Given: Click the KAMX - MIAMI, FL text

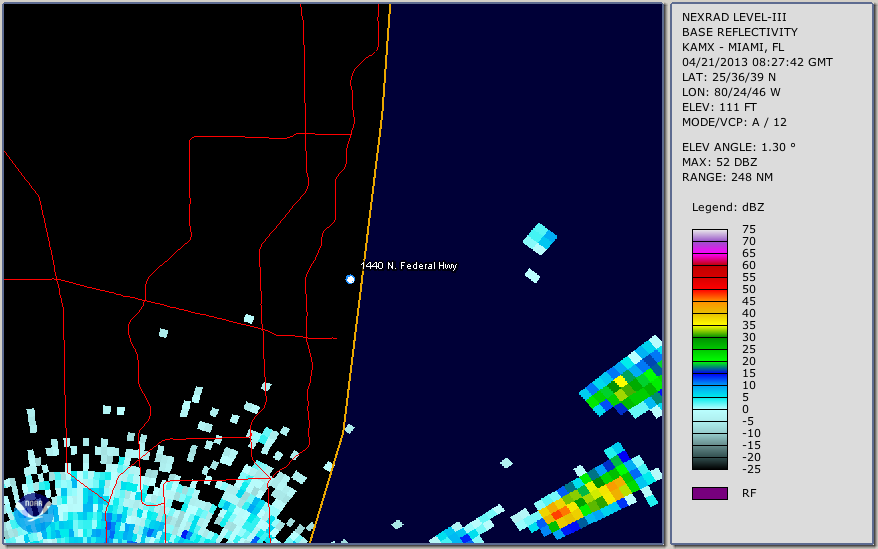Looking at the screenshot, I should pyautogui.click(x=732, y=47).
